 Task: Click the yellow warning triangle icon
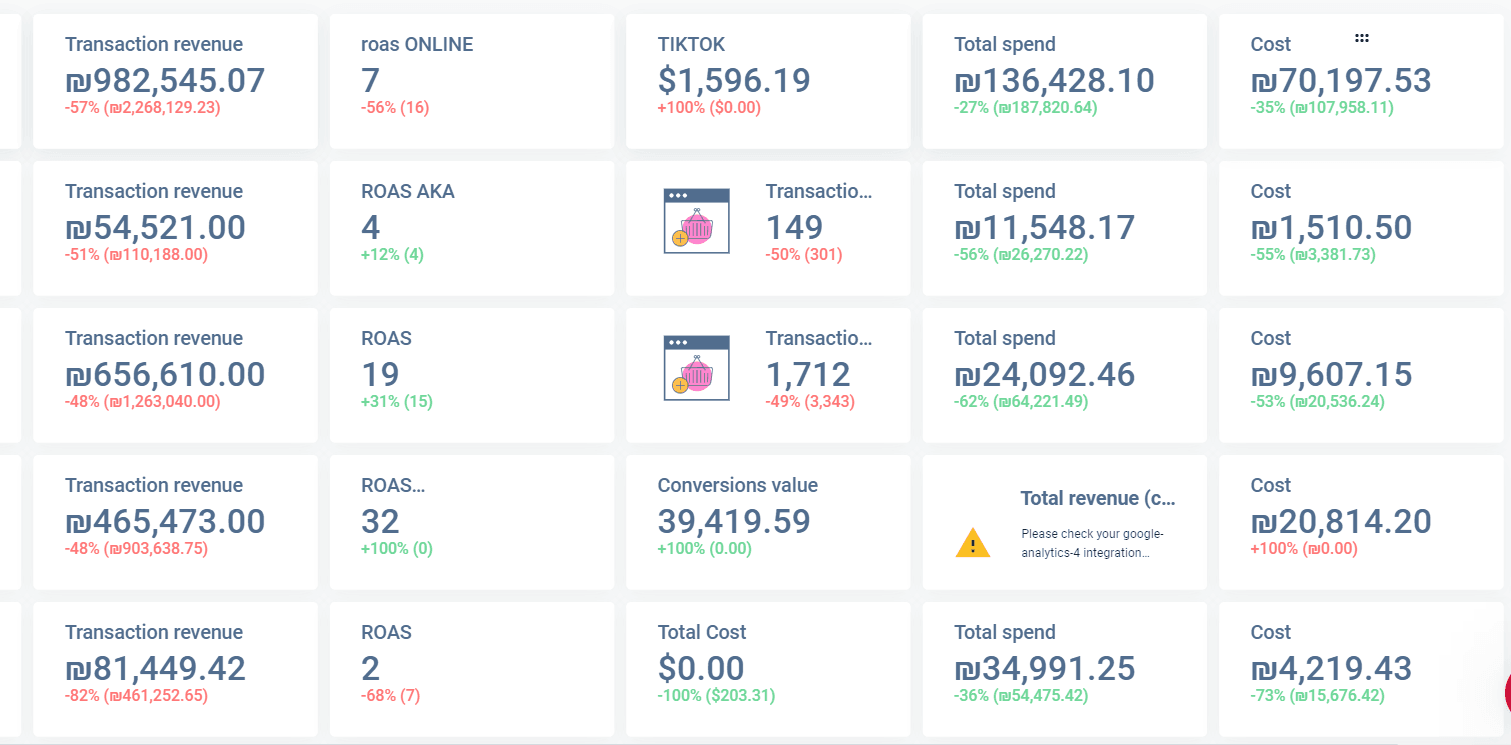(x=972, y=543)
